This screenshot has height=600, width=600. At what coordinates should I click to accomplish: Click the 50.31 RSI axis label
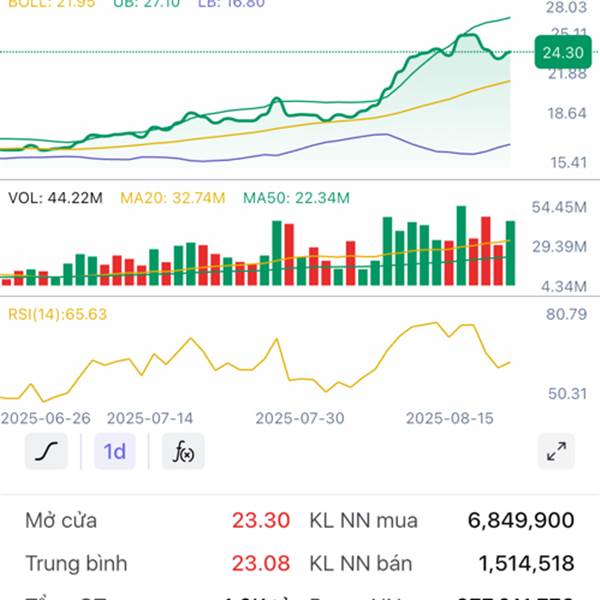(567, 393)
